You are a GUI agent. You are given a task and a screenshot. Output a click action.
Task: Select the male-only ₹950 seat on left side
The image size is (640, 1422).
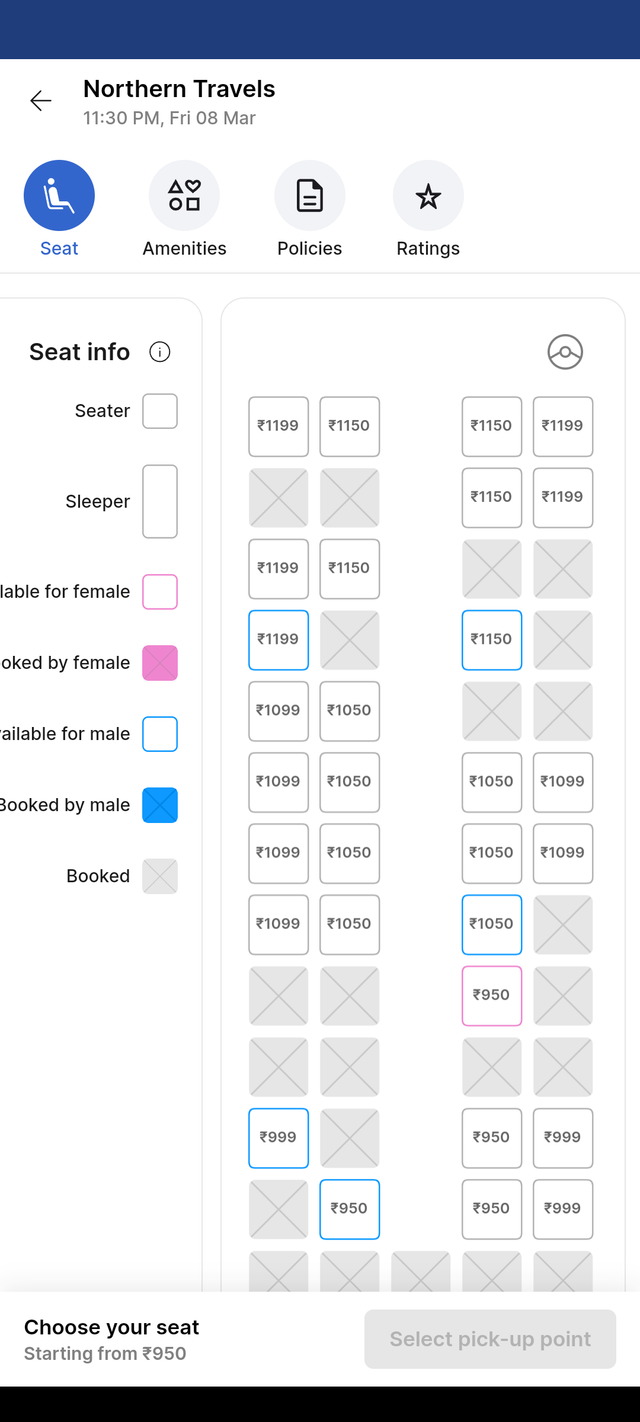click(350, 1208)
